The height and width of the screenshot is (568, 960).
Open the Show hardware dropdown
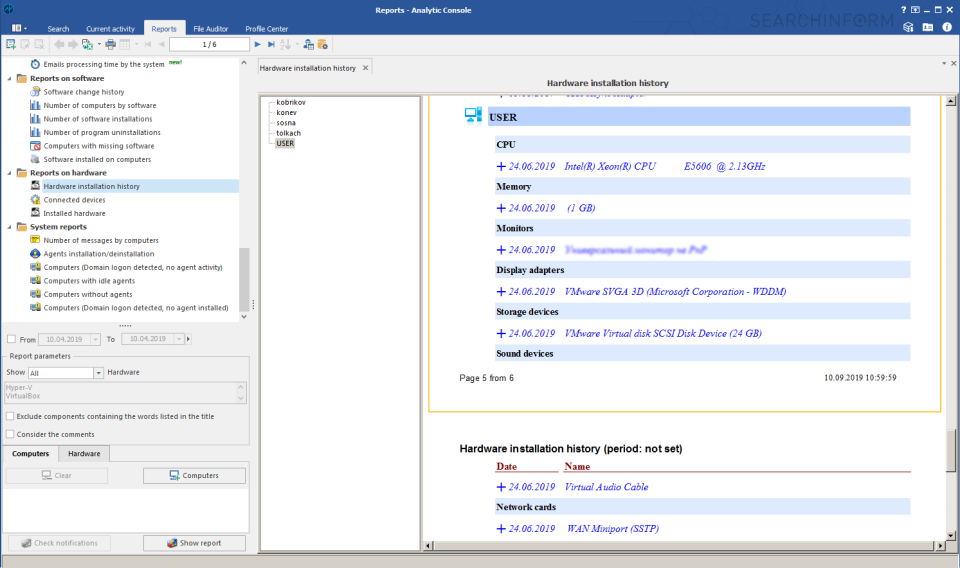pos(98,373)
